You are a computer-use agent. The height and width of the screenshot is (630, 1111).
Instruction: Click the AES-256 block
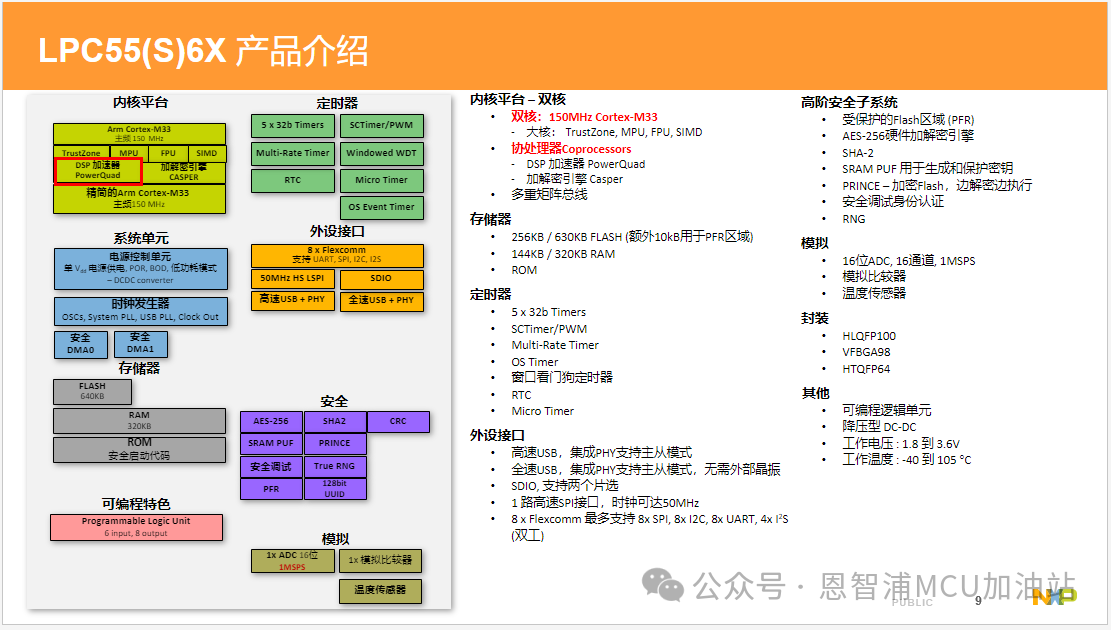tap(271, 422)
